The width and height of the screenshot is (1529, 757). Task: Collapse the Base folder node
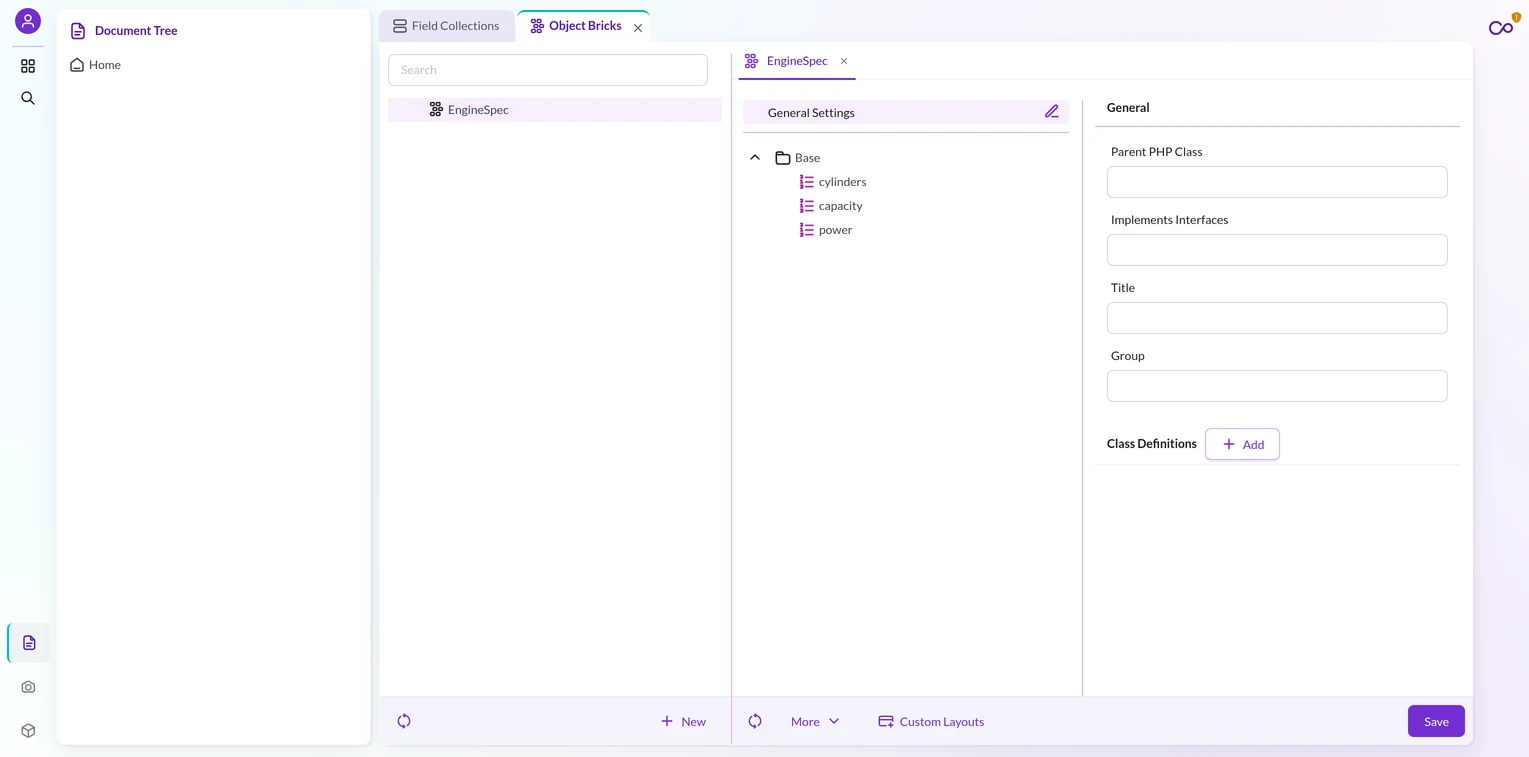[755, 158]
